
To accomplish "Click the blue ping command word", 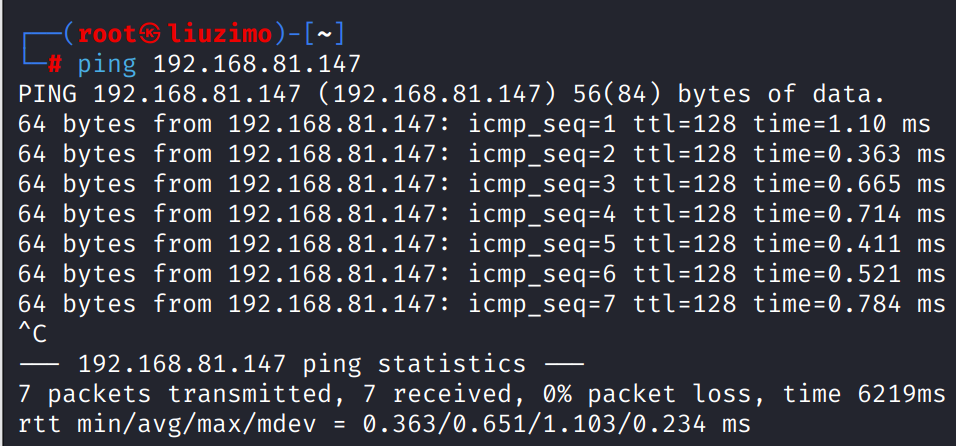I will 107,65.
